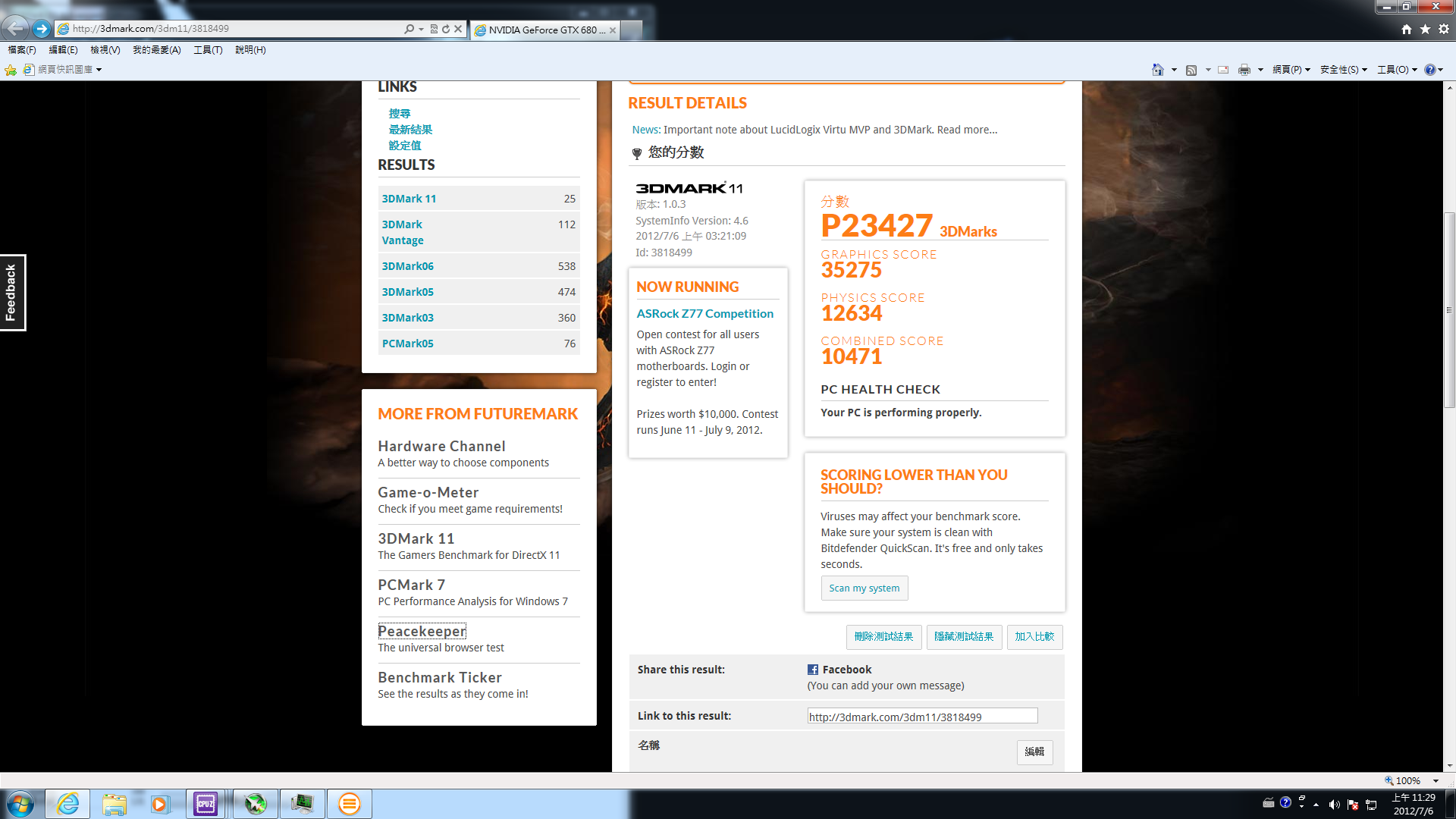This screenshot has width=1456, height=819.
Task: Expand the 網頁快訊圖庫 dropdown arrow
Action: pyautogui.click(x=99, y=70)
